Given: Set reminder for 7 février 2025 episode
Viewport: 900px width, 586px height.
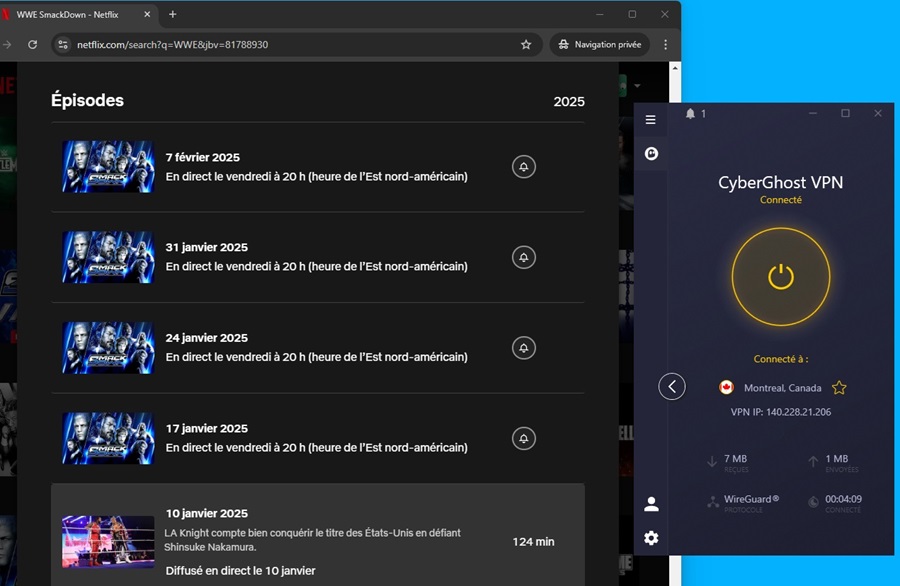Looking at the screenshot, I should pyautogui.click(x=523, y=167).
